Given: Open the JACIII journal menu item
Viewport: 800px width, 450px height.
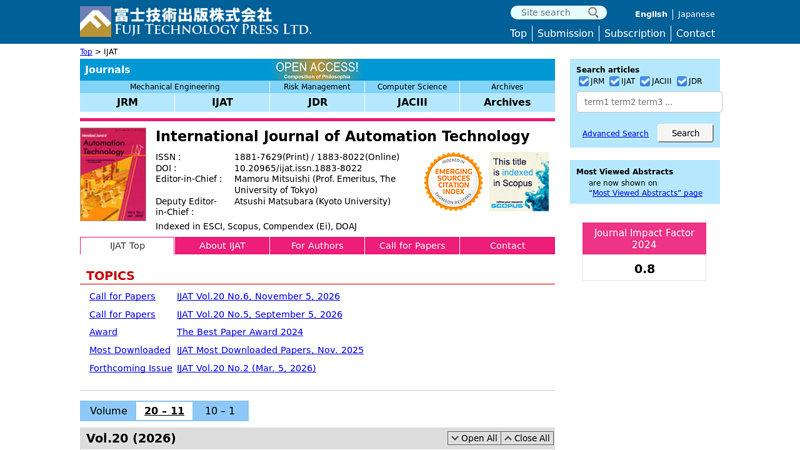Looking at the screenshot, I should tap(412, 102).
